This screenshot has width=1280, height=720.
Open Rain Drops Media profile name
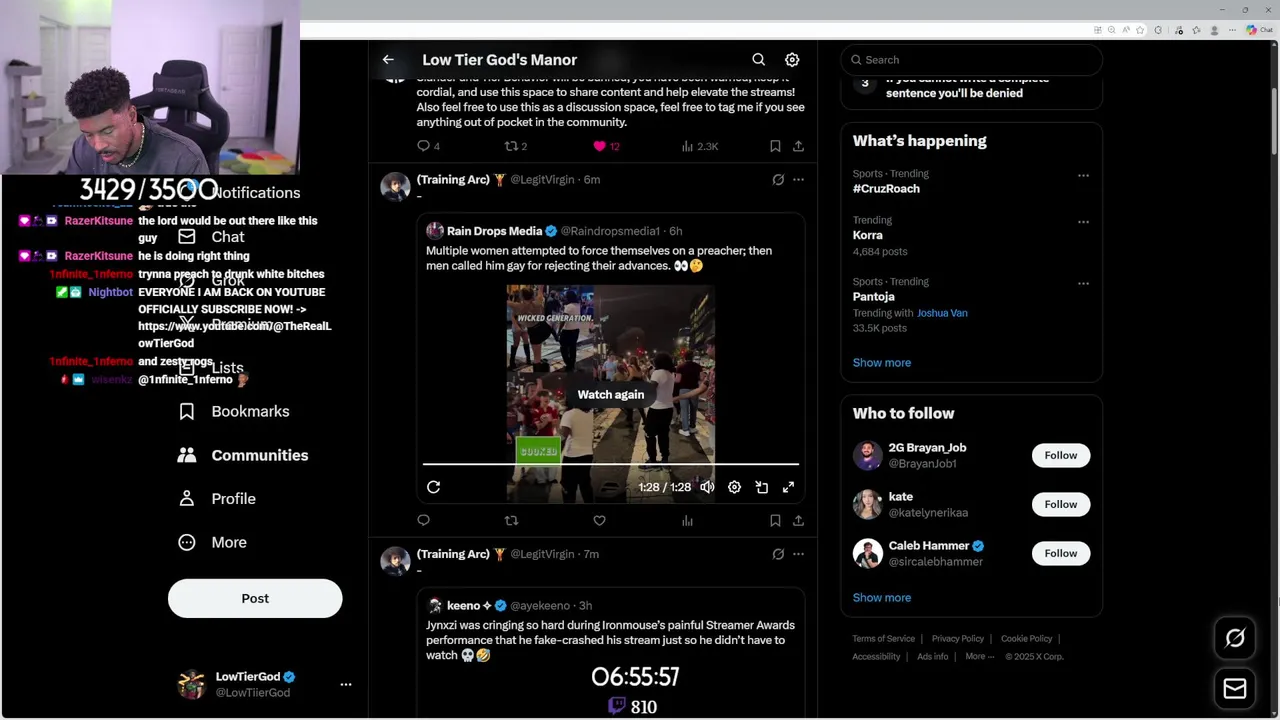(494, 231)
